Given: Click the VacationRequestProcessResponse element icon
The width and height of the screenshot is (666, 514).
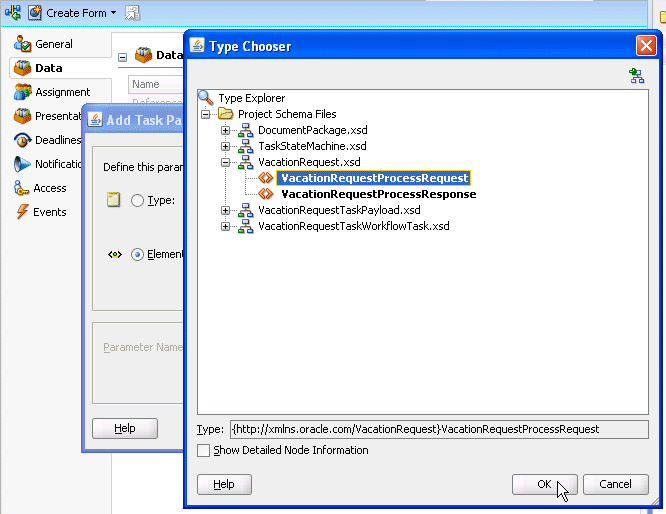Looking at the screenshot, I should pyautogui.click(x=266, y=194).
